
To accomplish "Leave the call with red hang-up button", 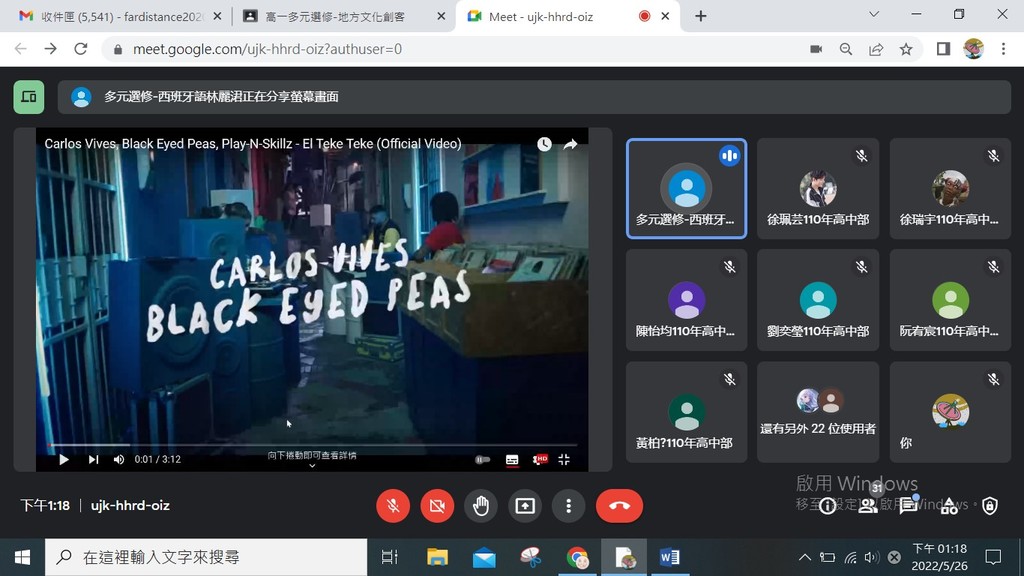I will [x=619, y=505].
